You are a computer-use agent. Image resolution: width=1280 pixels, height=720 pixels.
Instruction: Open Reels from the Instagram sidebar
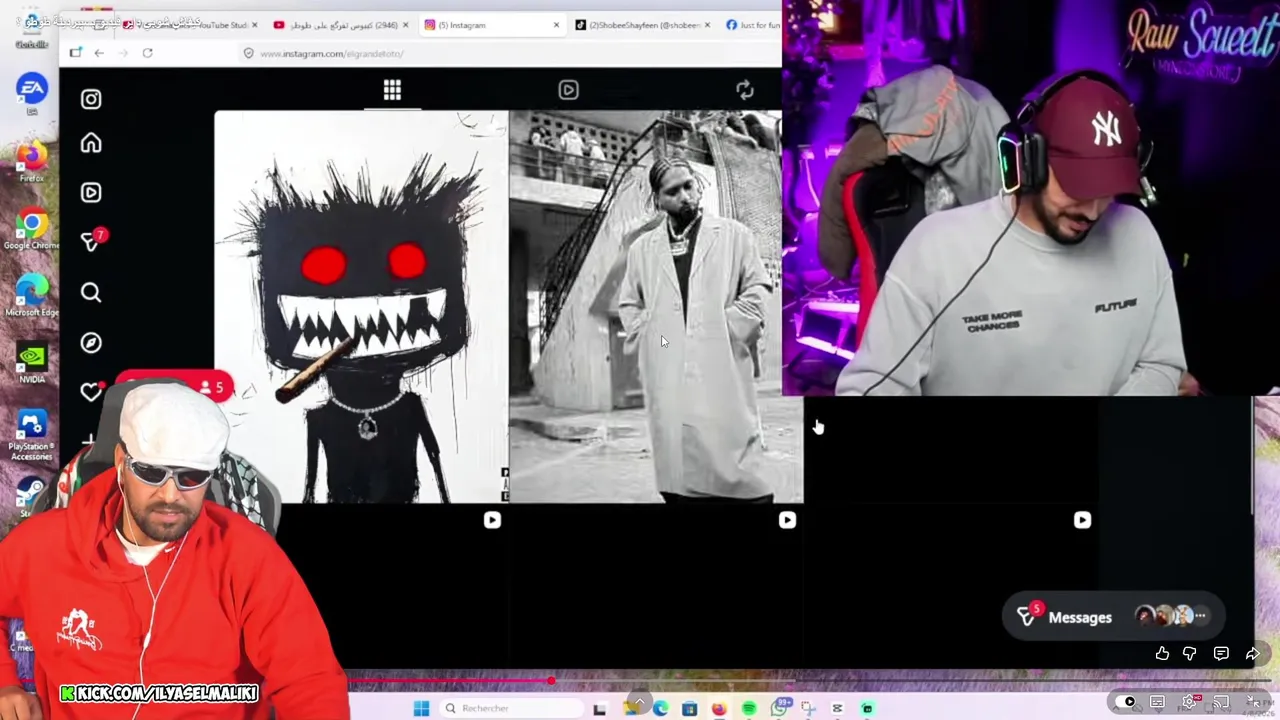pyautogui.click(x=91, y=192)
